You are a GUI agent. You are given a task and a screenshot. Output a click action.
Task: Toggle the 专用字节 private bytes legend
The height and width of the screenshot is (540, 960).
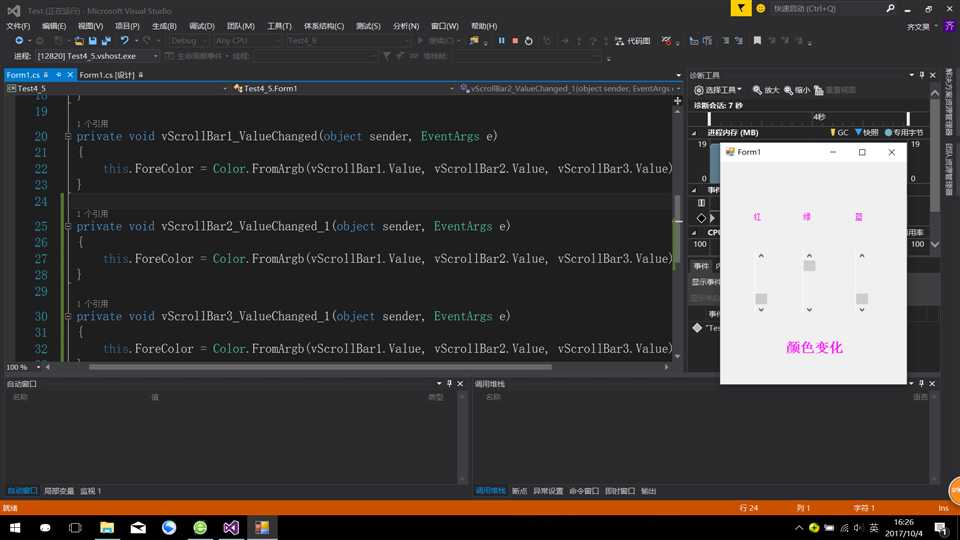pyautogui.click(x=904, y=132)
